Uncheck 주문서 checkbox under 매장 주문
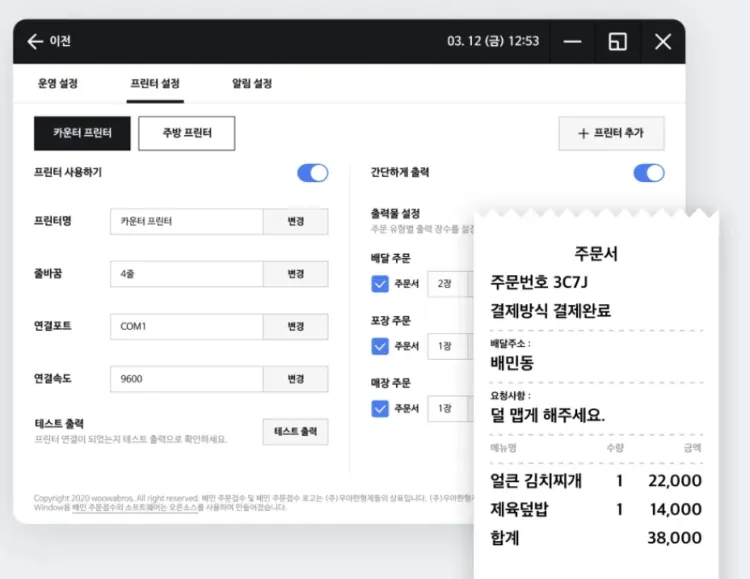This screenshot has width=750, height=579. point(380,408)
